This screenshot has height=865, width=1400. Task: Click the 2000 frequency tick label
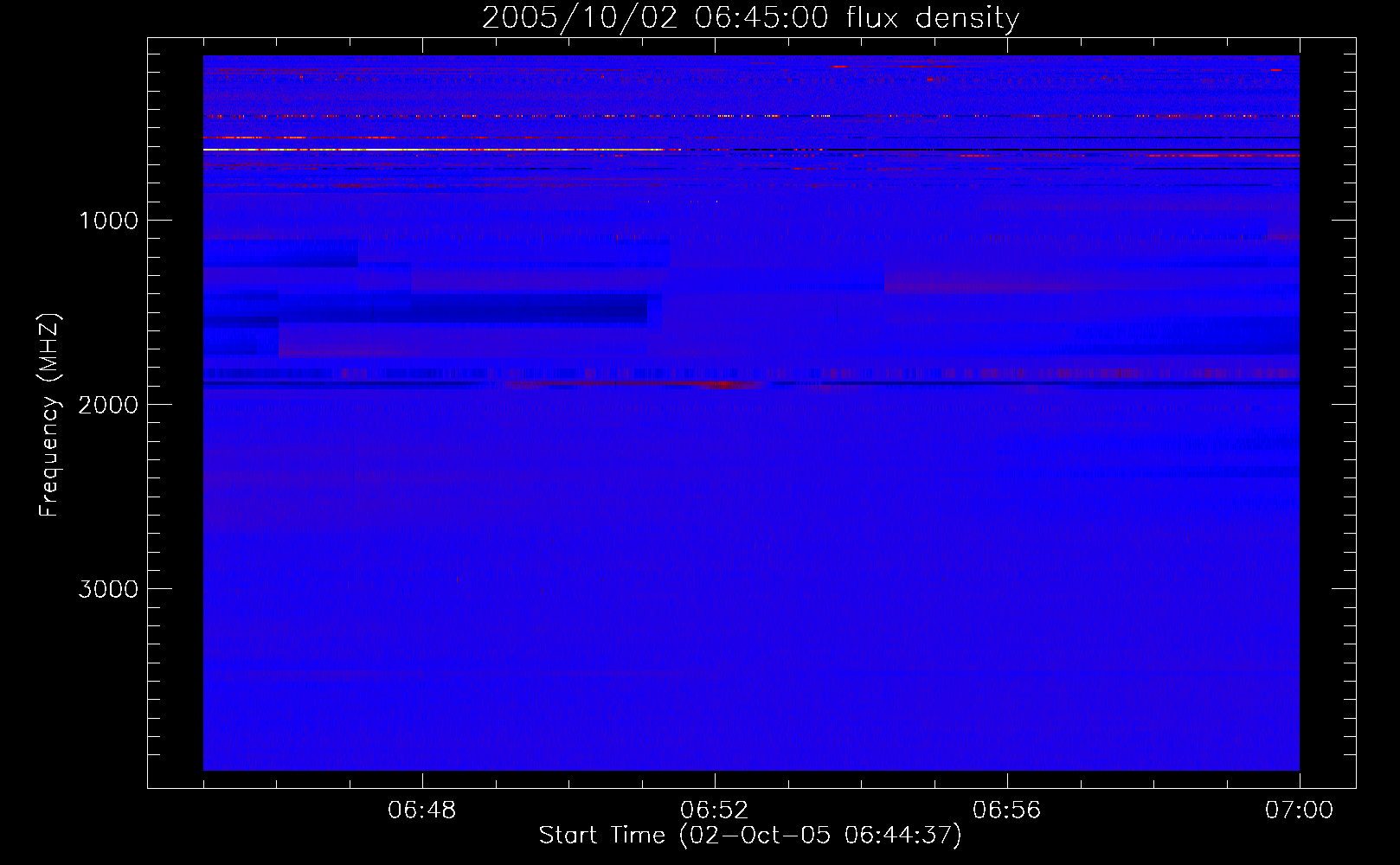(x=108, y=405)
